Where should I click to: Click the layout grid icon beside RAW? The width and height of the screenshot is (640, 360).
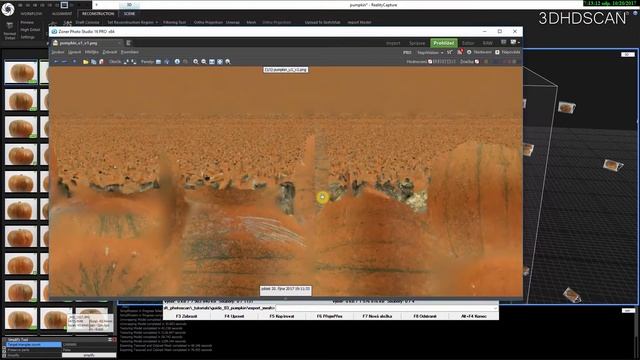click(x=504, y=42)
